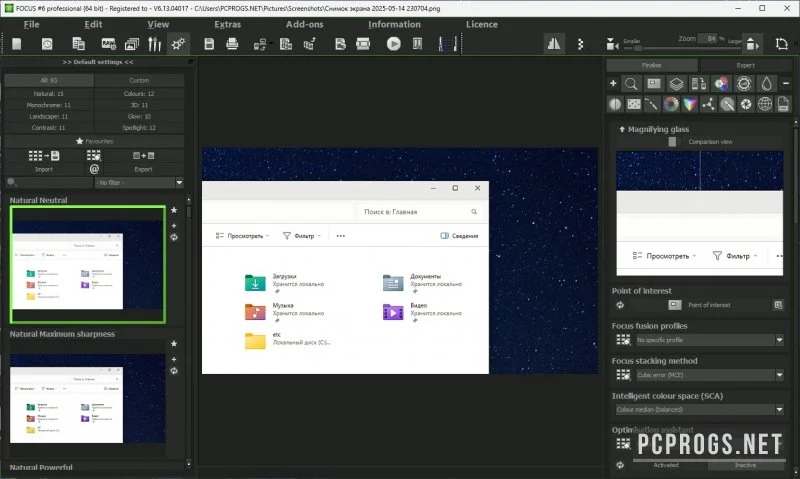Click the minus button to collapse tool panels
This screenshot has width=800, height=479.
pyautogui.click(x=786, y=83)
